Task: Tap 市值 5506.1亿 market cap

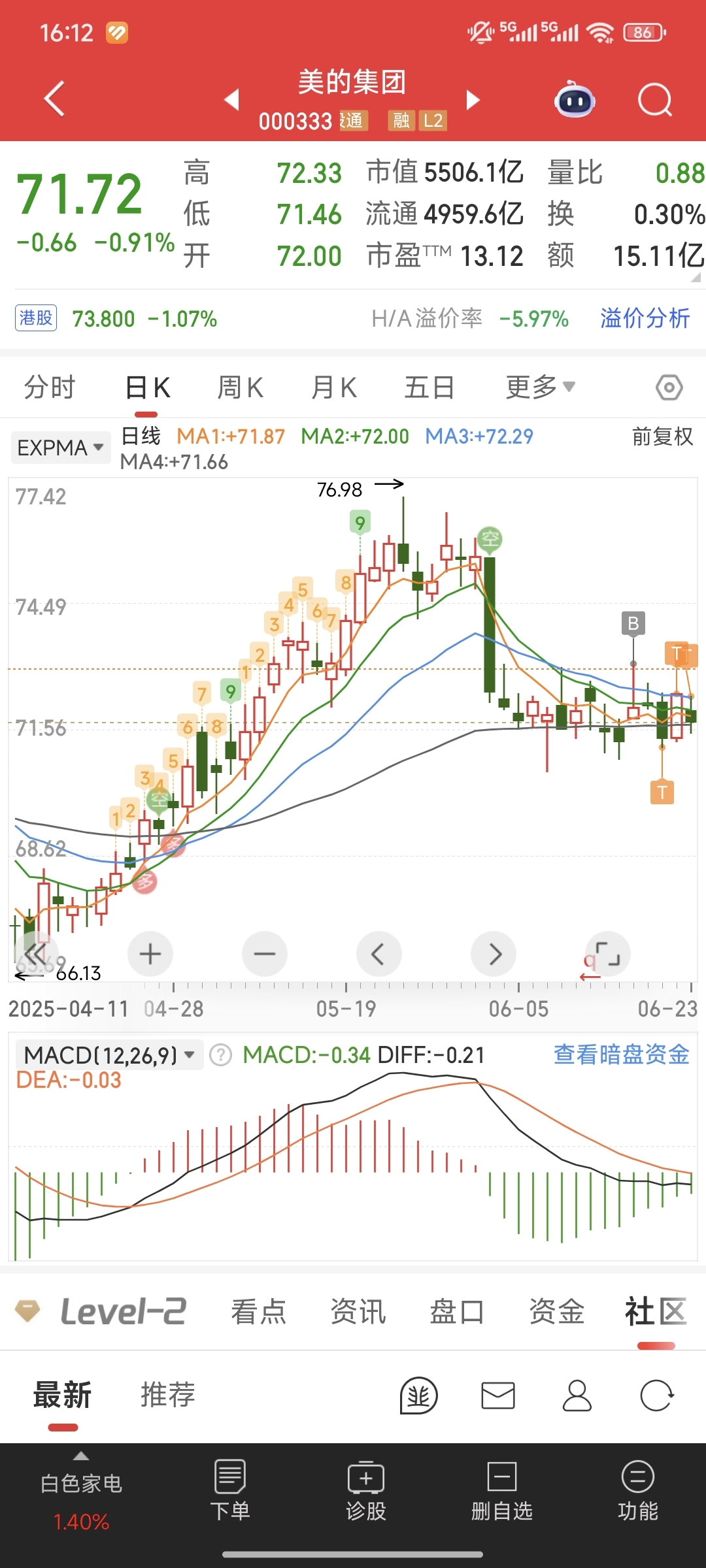Action: point(445,172)
